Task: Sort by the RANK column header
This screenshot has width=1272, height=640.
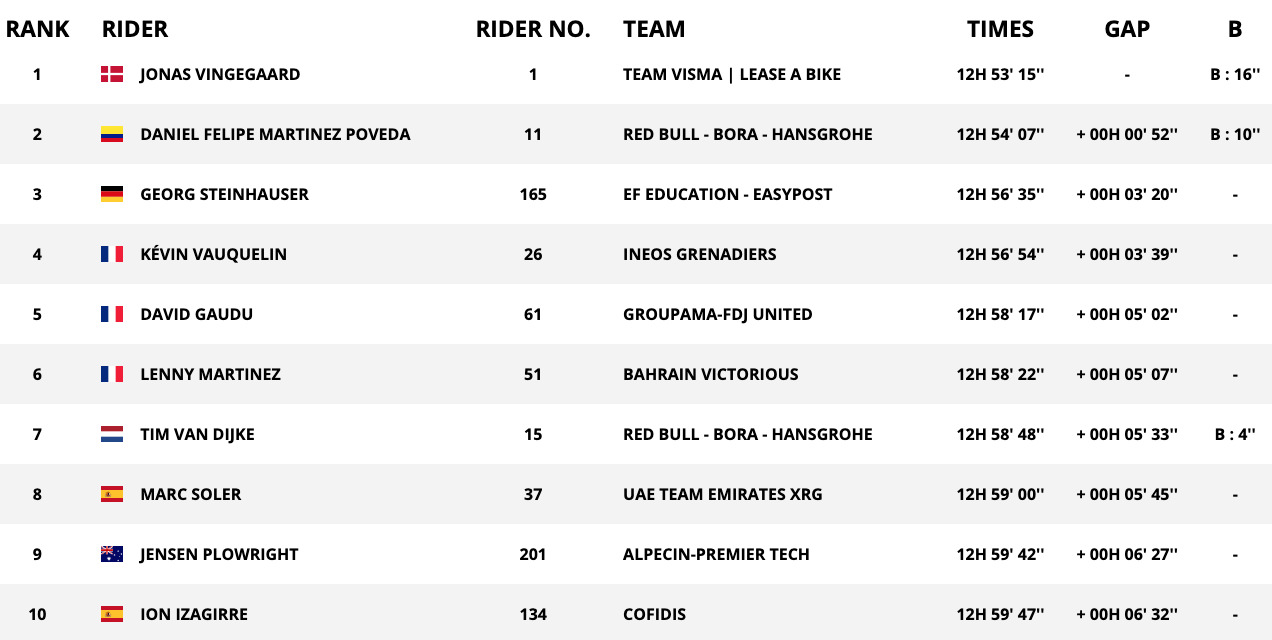Action: [x=38, y=29]
